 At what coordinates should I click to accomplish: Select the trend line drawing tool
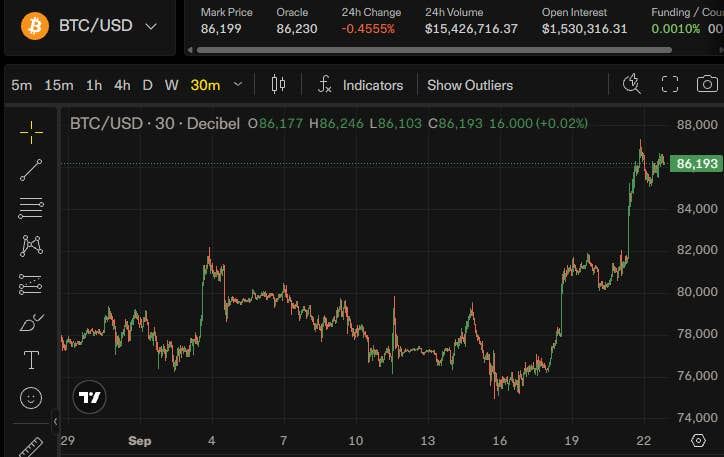point(31,170)
